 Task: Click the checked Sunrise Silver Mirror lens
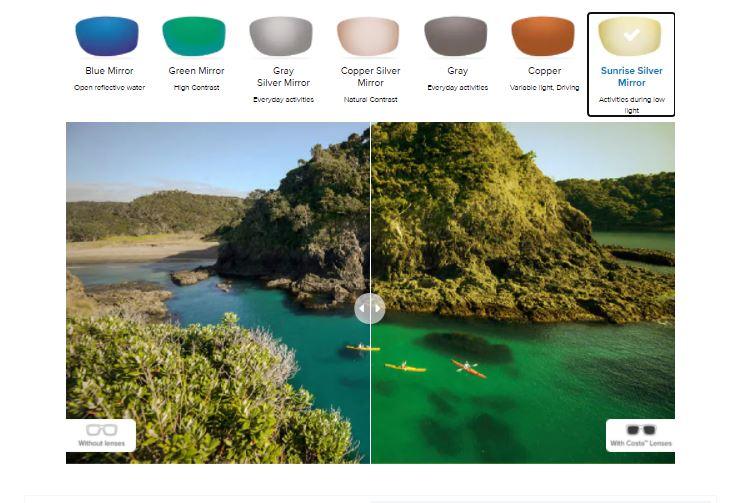[x=630, y=36]
